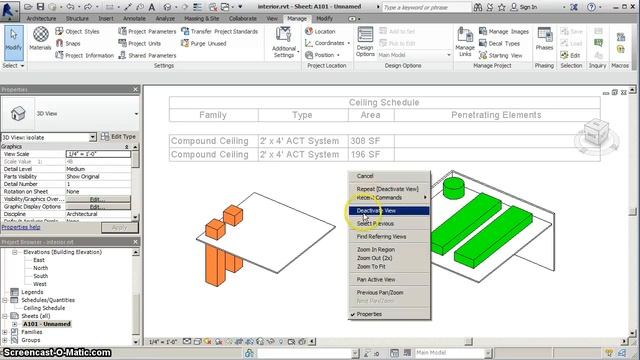Expand the Groups node
The width and height of the screenshot is (640, 360).
click(x=4, y=340)
